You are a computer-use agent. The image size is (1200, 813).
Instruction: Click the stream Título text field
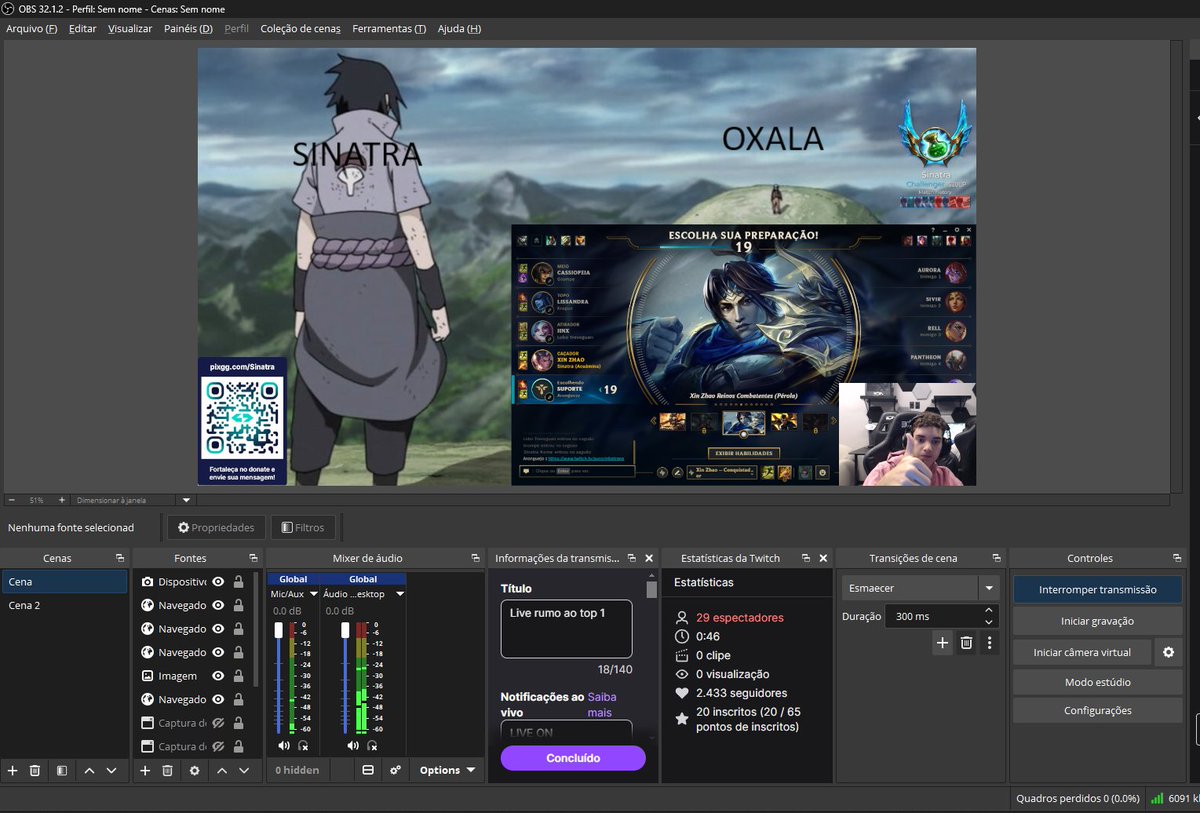(x=566, y=629)
